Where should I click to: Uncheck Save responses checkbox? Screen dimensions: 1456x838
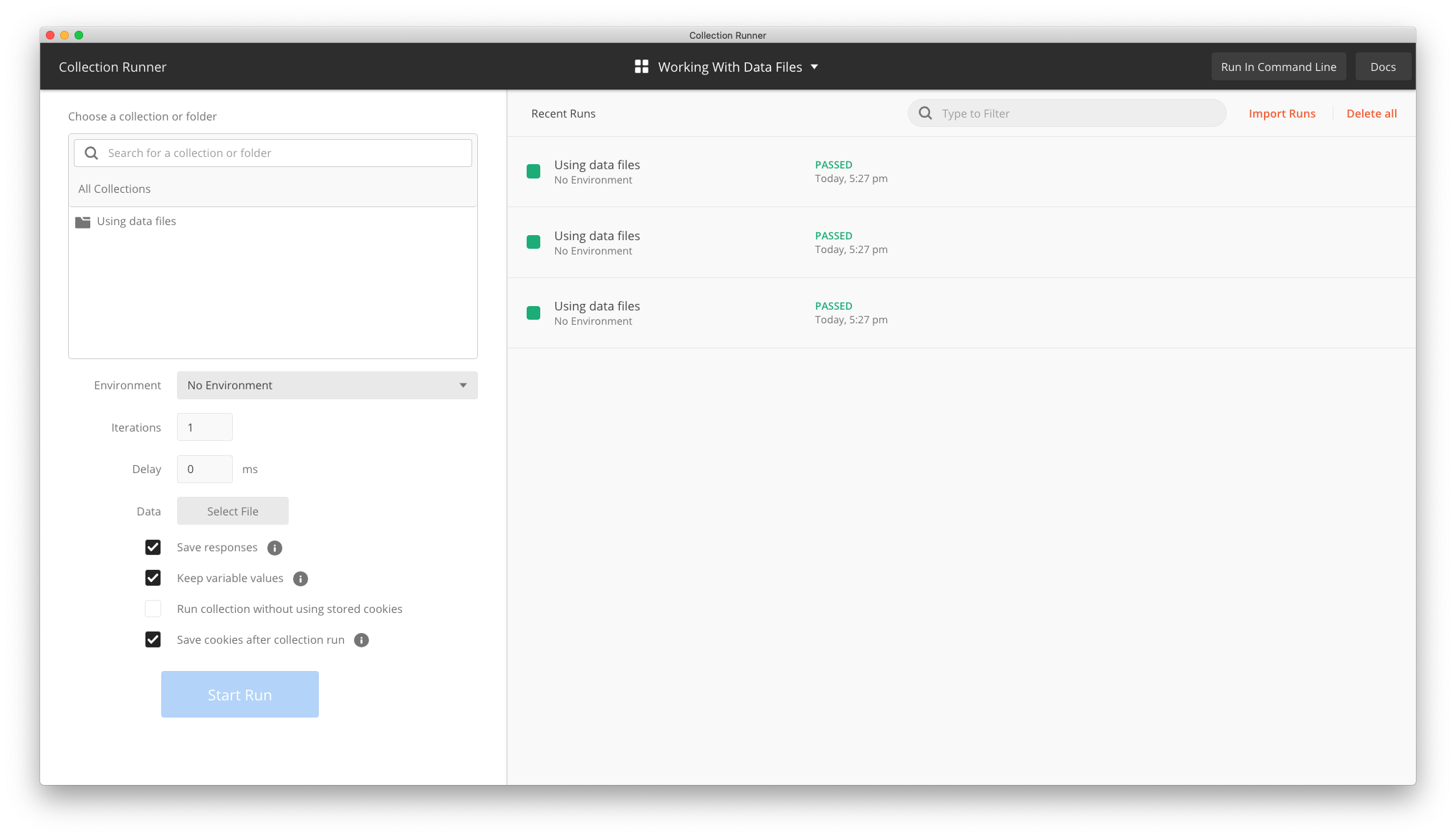(x=153, y=548)
